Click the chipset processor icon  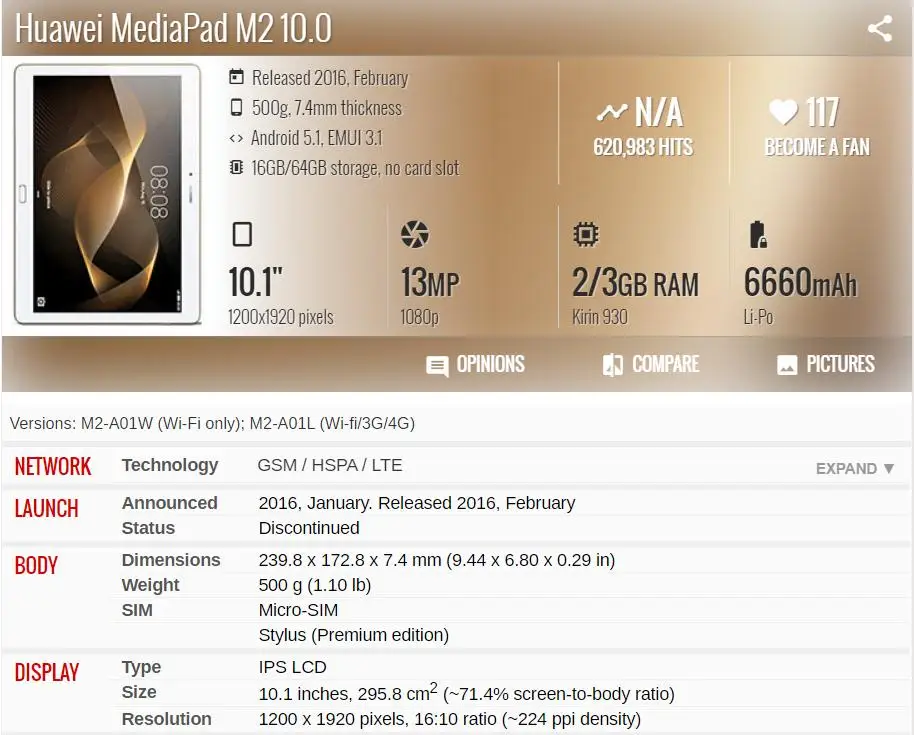tap(586, 234)
